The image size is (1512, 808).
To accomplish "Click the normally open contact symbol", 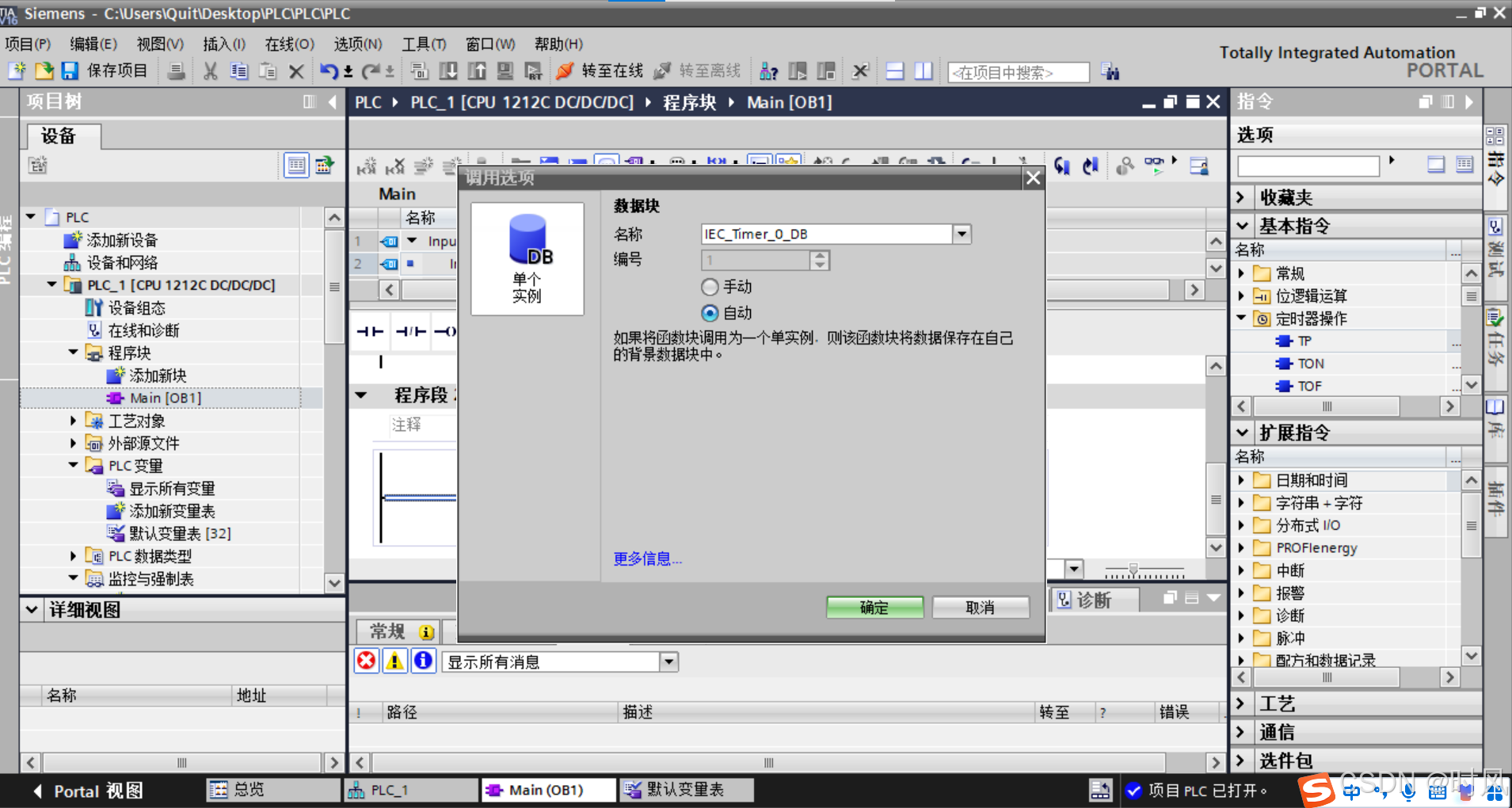I will (370, 331).
